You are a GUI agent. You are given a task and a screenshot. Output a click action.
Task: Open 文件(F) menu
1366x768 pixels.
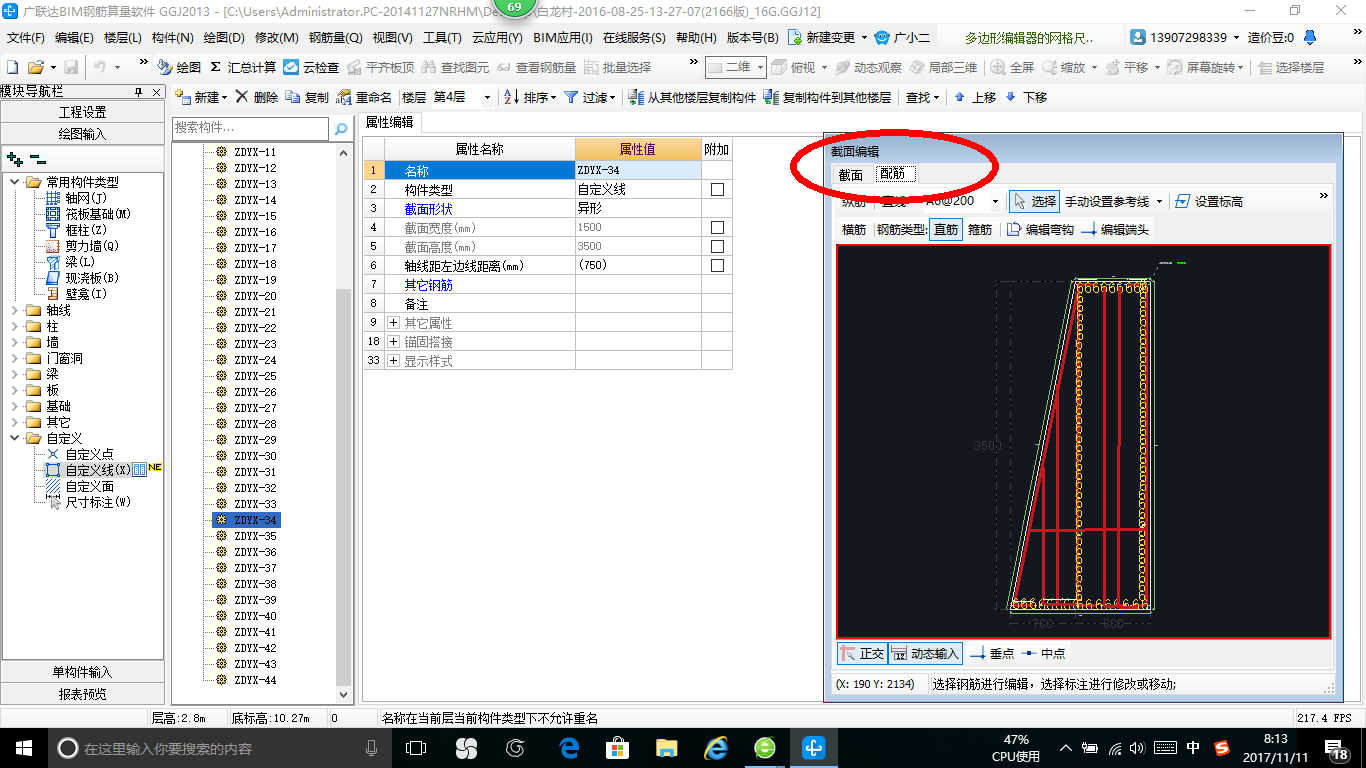[x=26, y=38]
